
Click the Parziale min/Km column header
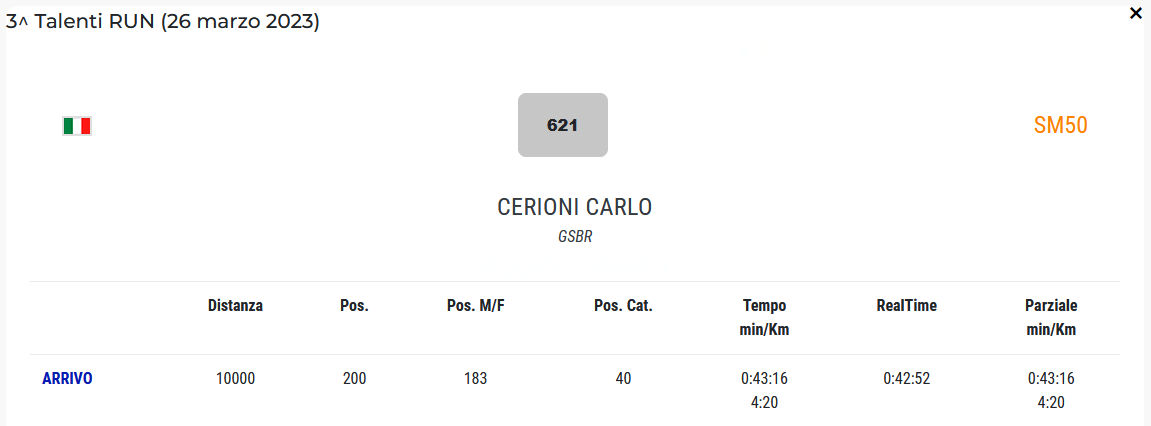click(1050, 317)
